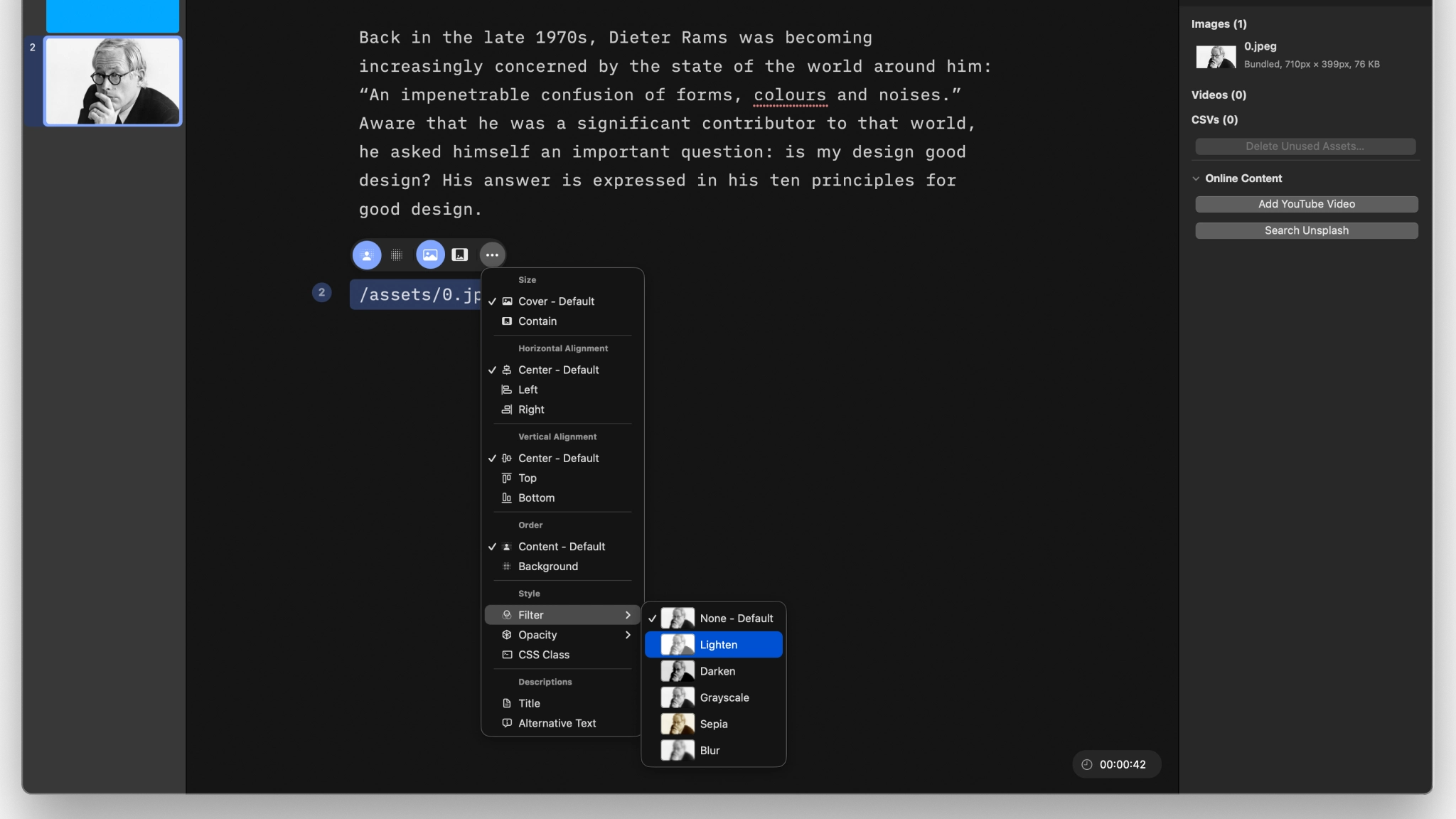Click the Alternative Text icon under Descriptions
Image resolution: width=1456 pixels, height=819 pixels.
pyautogui.click(x=505, y=723)
